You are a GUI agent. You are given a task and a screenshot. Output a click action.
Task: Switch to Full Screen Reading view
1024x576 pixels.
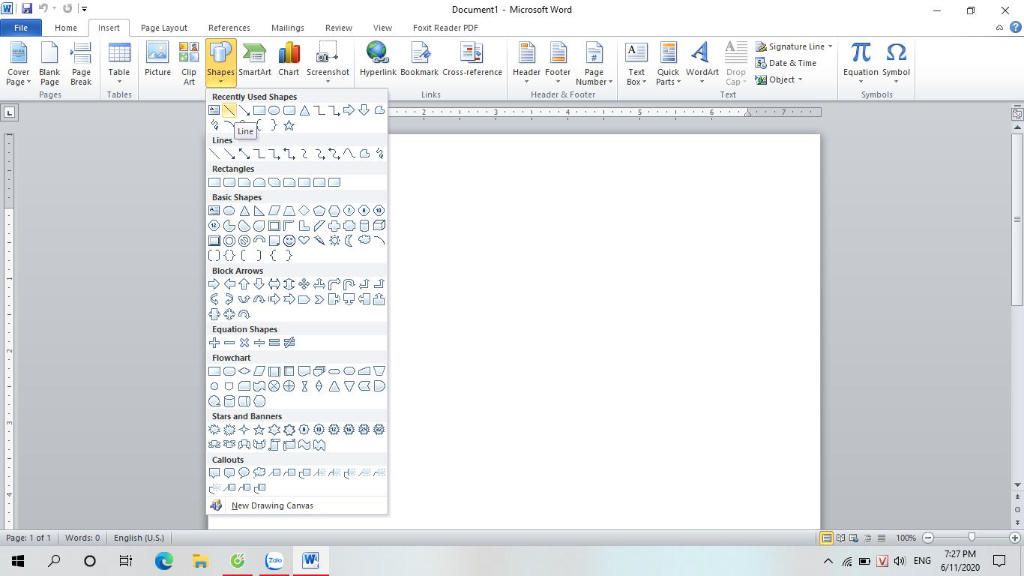click(x=840, y=538)
